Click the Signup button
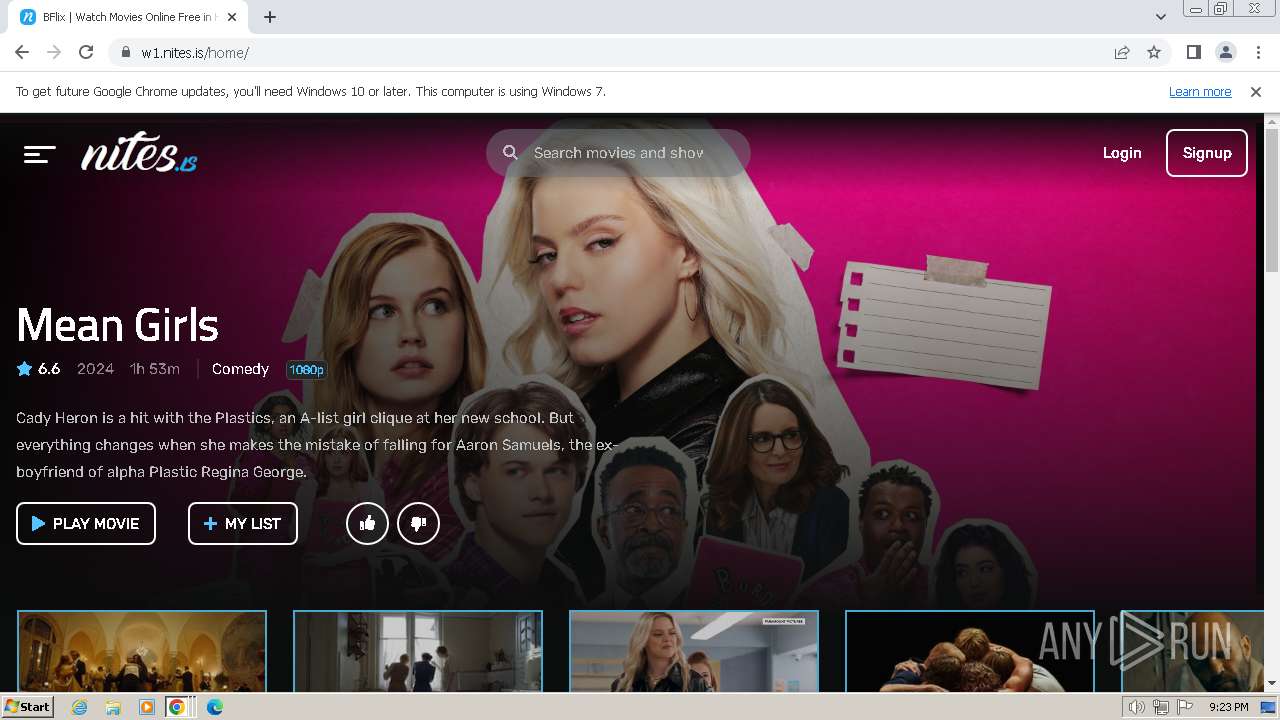This screenshot has height=720, width=1280. 1207,153
